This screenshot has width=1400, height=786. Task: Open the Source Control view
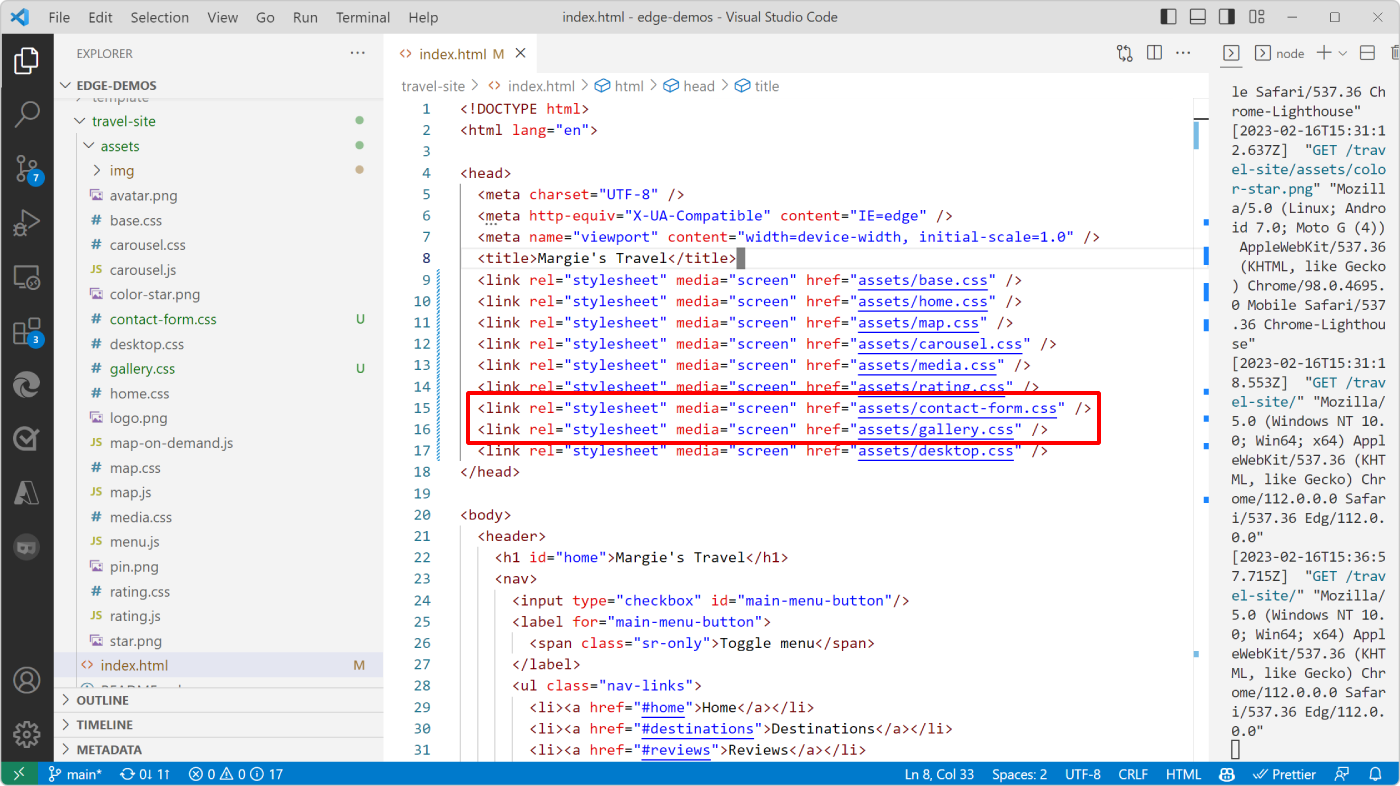click(x=27, y=169)
